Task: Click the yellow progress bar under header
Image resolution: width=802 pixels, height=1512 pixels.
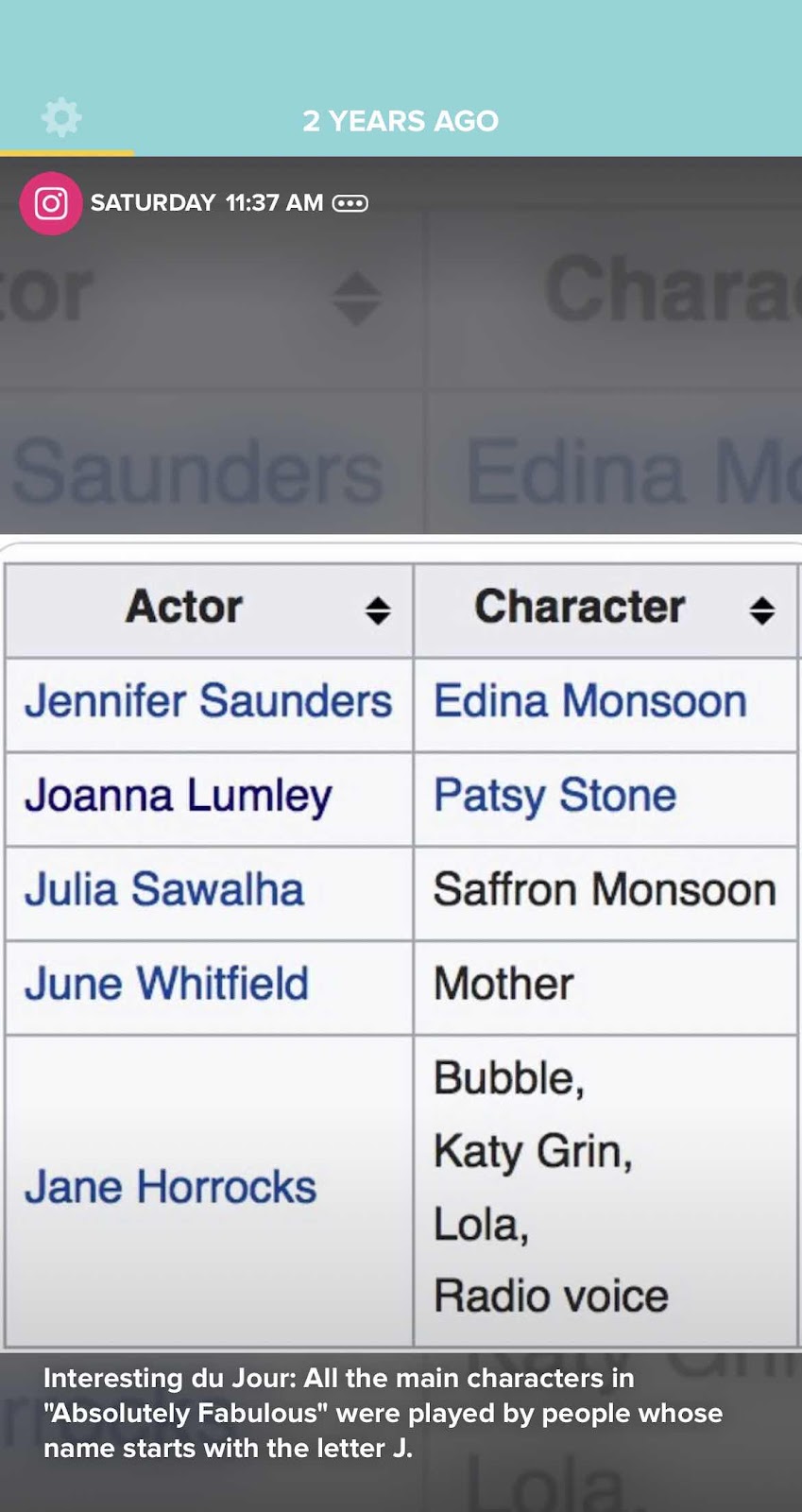Action: coord(67,153)
